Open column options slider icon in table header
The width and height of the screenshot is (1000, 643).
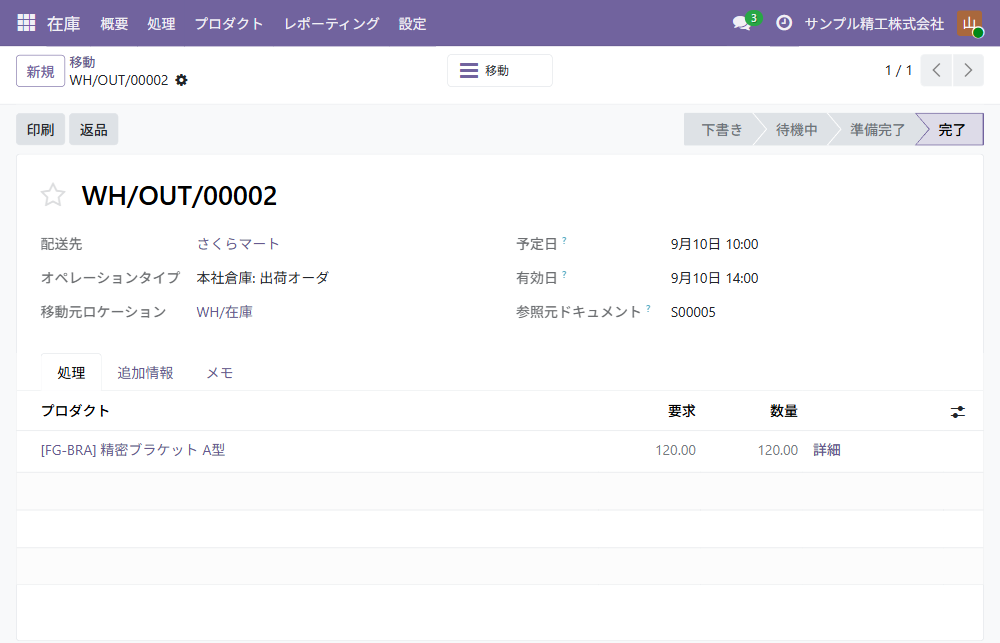[x=957, y=412]
